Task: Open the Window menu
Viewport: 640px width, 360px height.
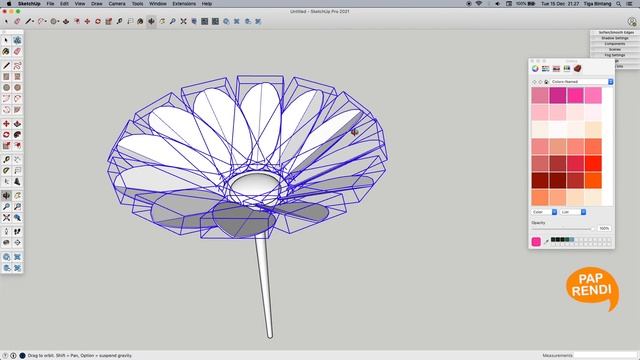Action: (x=158, y=4)
